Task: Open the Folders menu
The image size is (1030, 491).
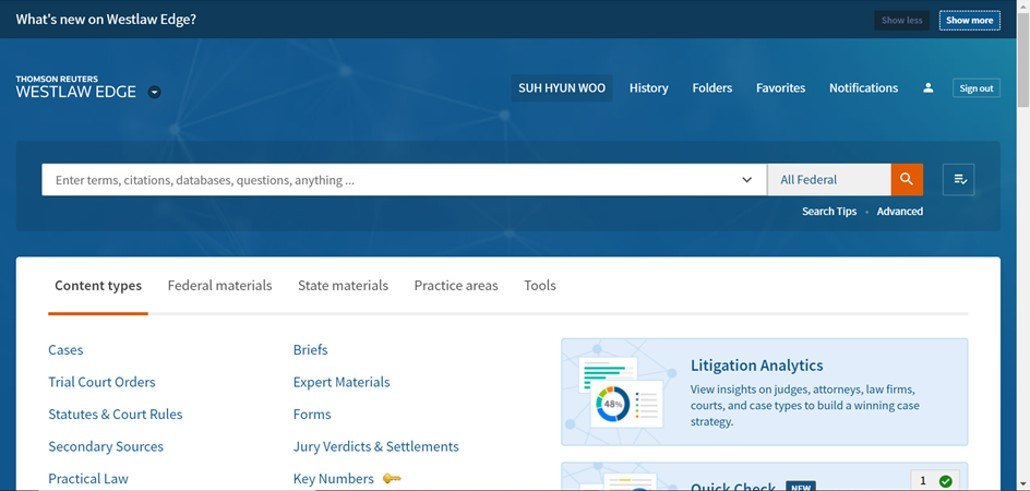Action: point(712,88)
